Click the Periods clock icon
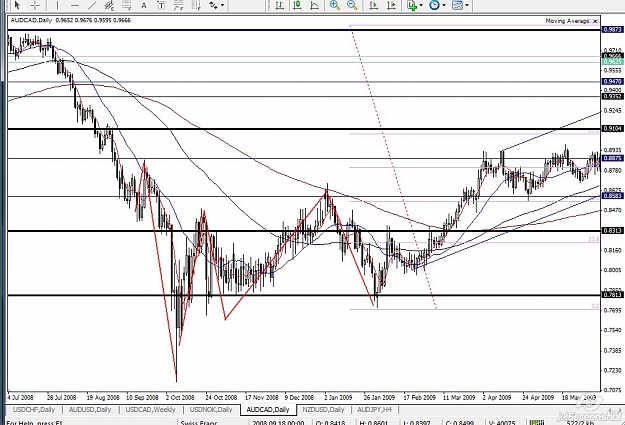This screenshot has width=625, height=425. (434, 5)
